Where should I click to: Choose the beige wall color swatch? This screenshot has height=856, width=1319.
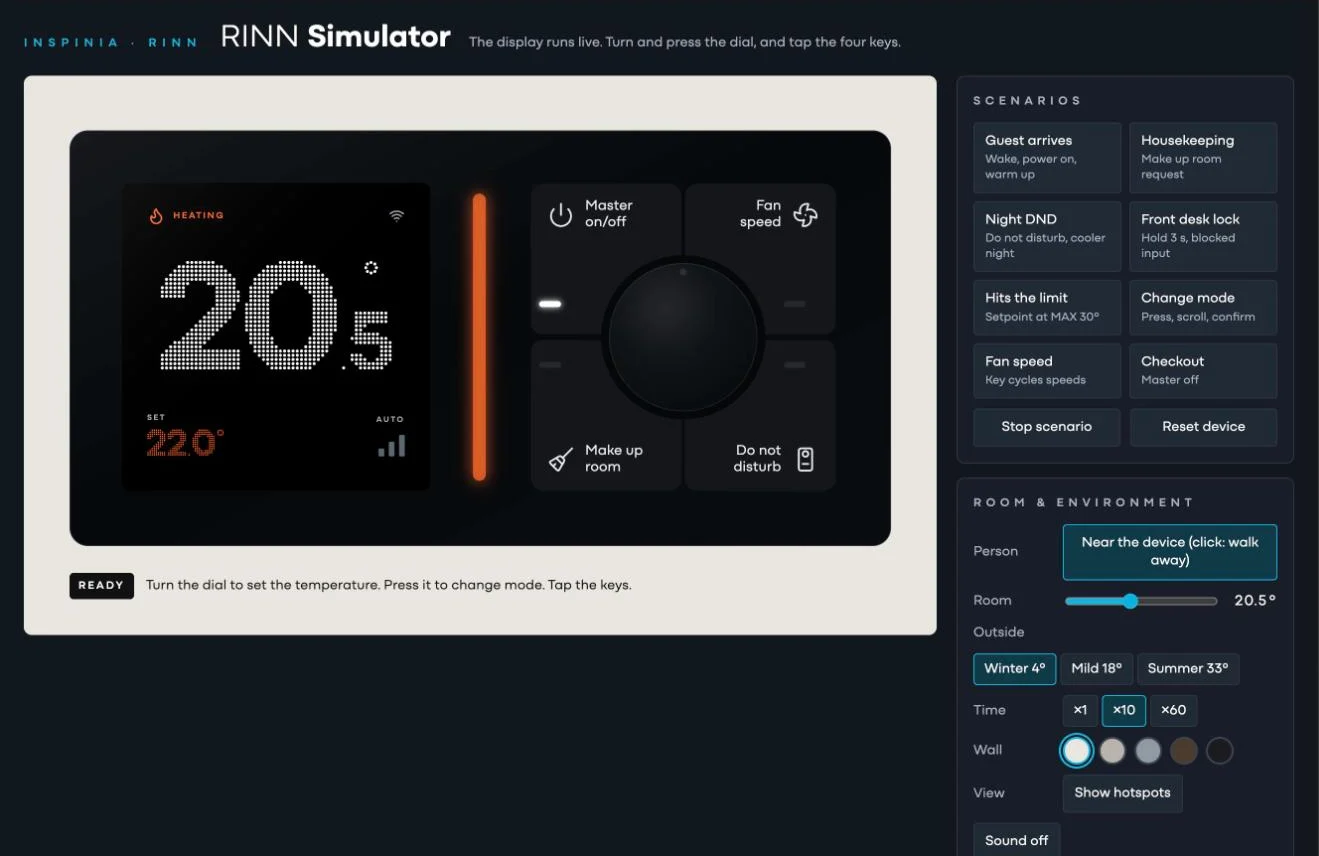1112,750
